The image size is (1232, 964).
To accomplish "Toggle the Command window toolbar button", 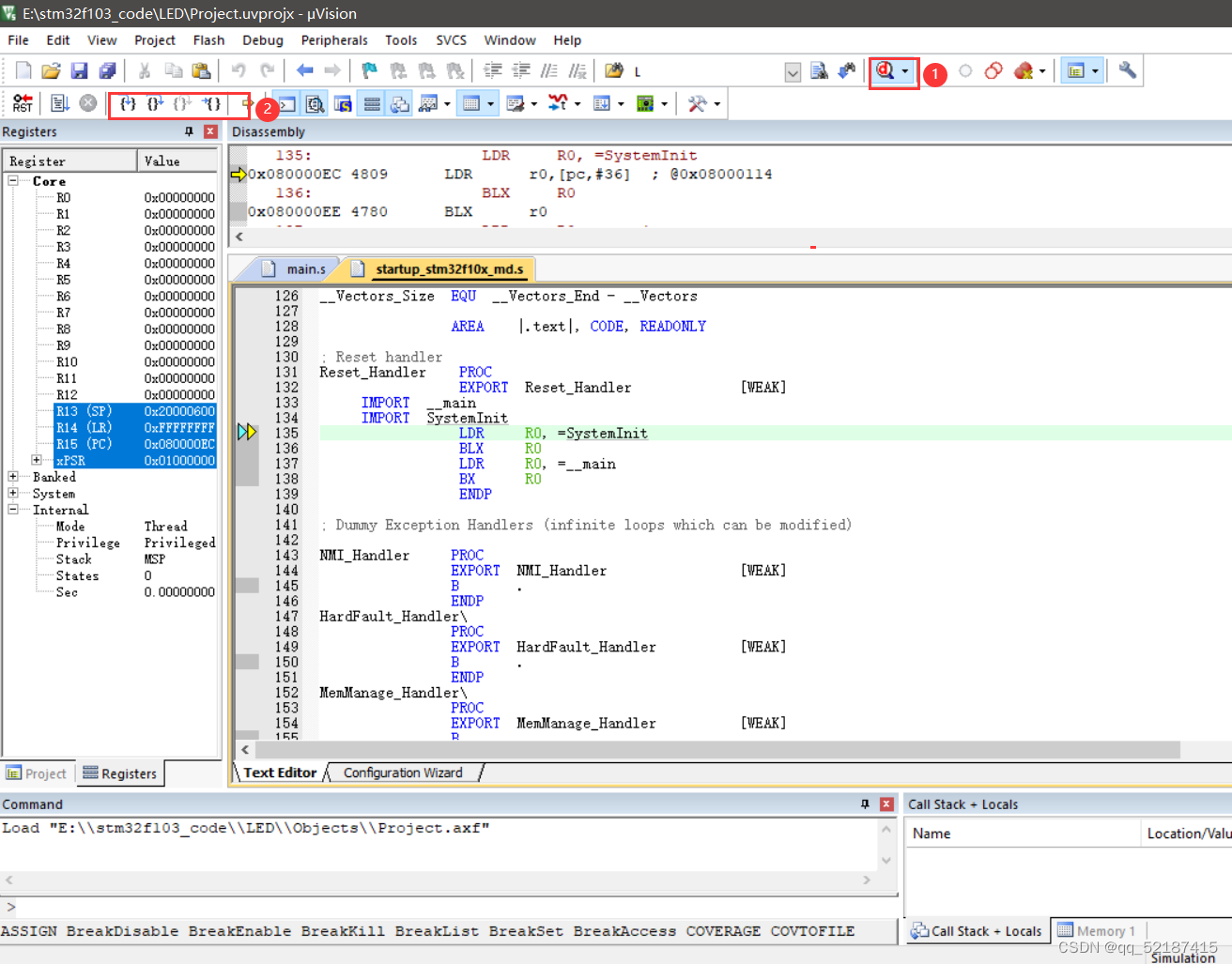I will pyautogui.click(x=286, y=103).
